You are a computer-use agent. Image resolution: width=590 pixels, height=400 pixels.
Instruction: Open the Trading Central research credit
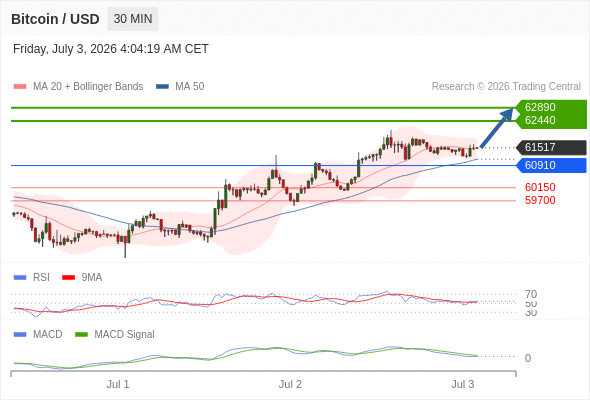click(506, 87)
